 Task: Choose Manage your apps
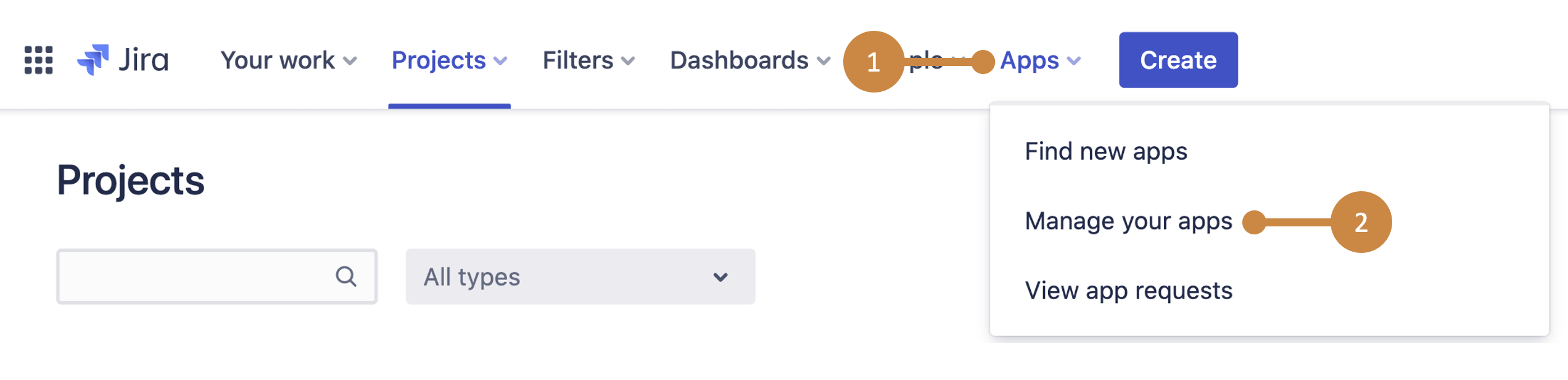pyautogui.click(x=1128, y=221)
